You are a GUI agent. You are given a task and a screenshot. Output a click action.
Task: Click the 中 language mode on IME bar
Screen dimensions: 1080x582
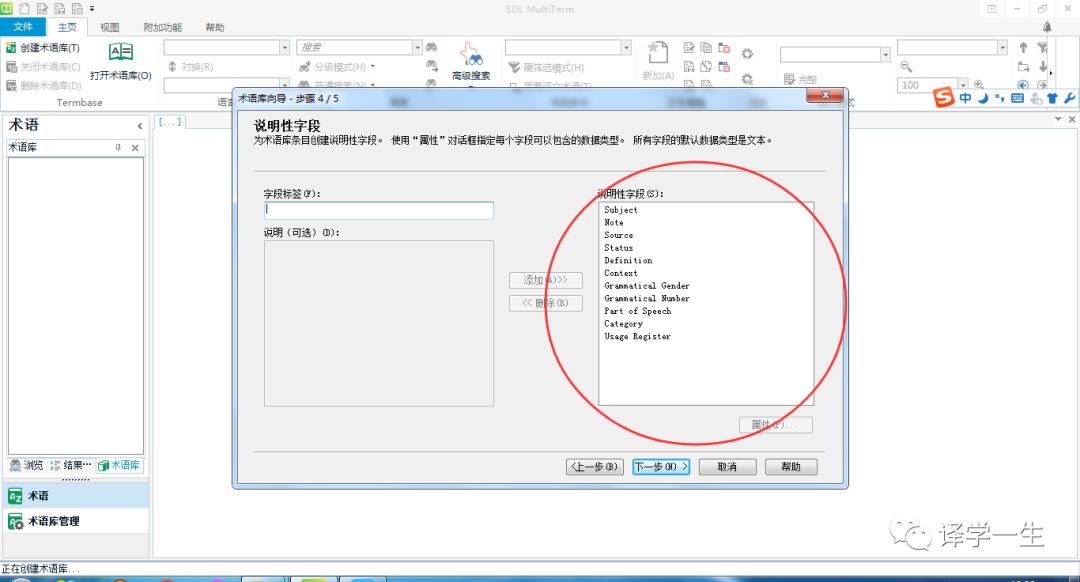pos(966,98)
